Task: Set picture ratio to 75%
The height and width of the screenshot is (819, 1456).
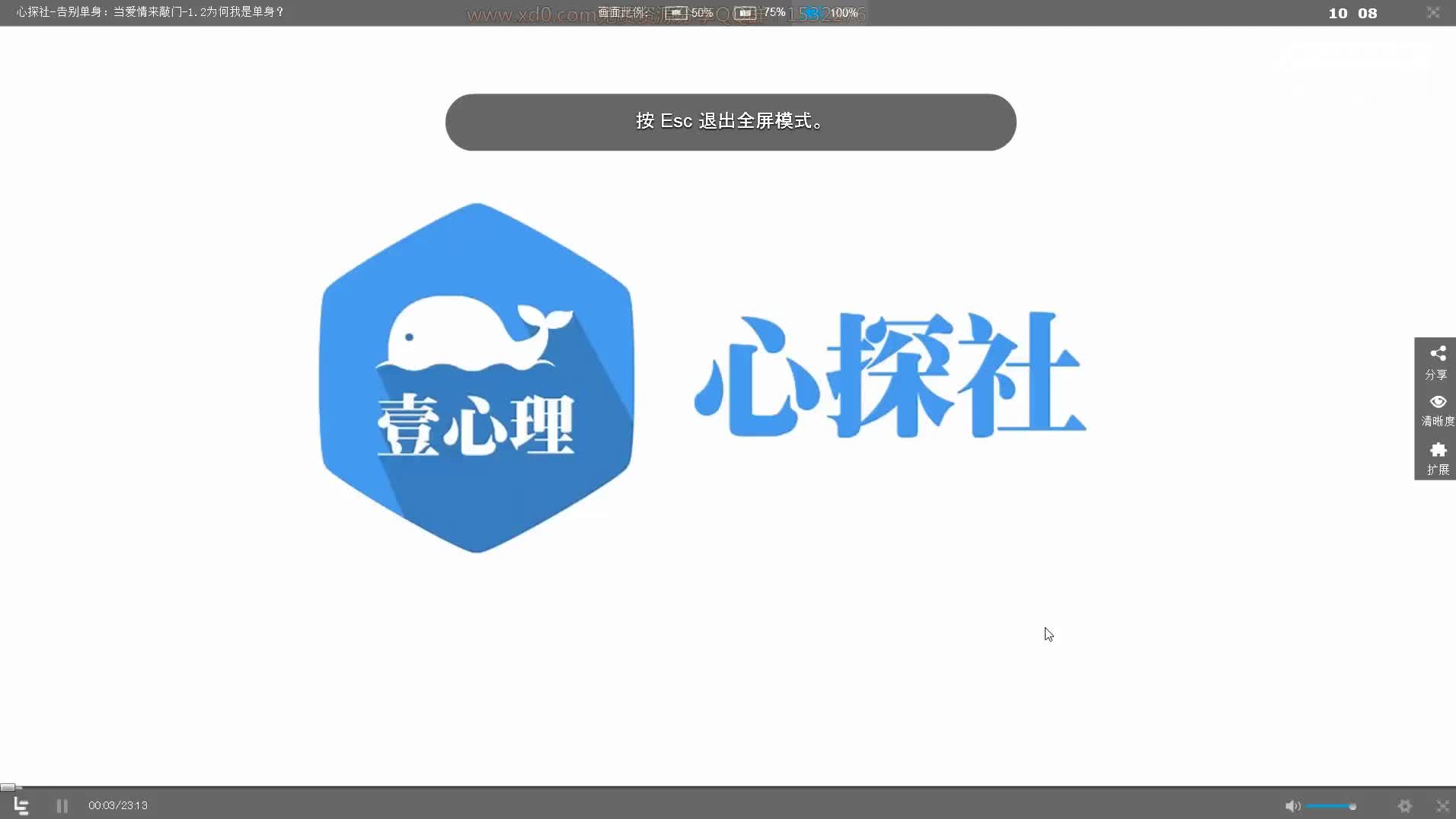Action: [760, 13]
